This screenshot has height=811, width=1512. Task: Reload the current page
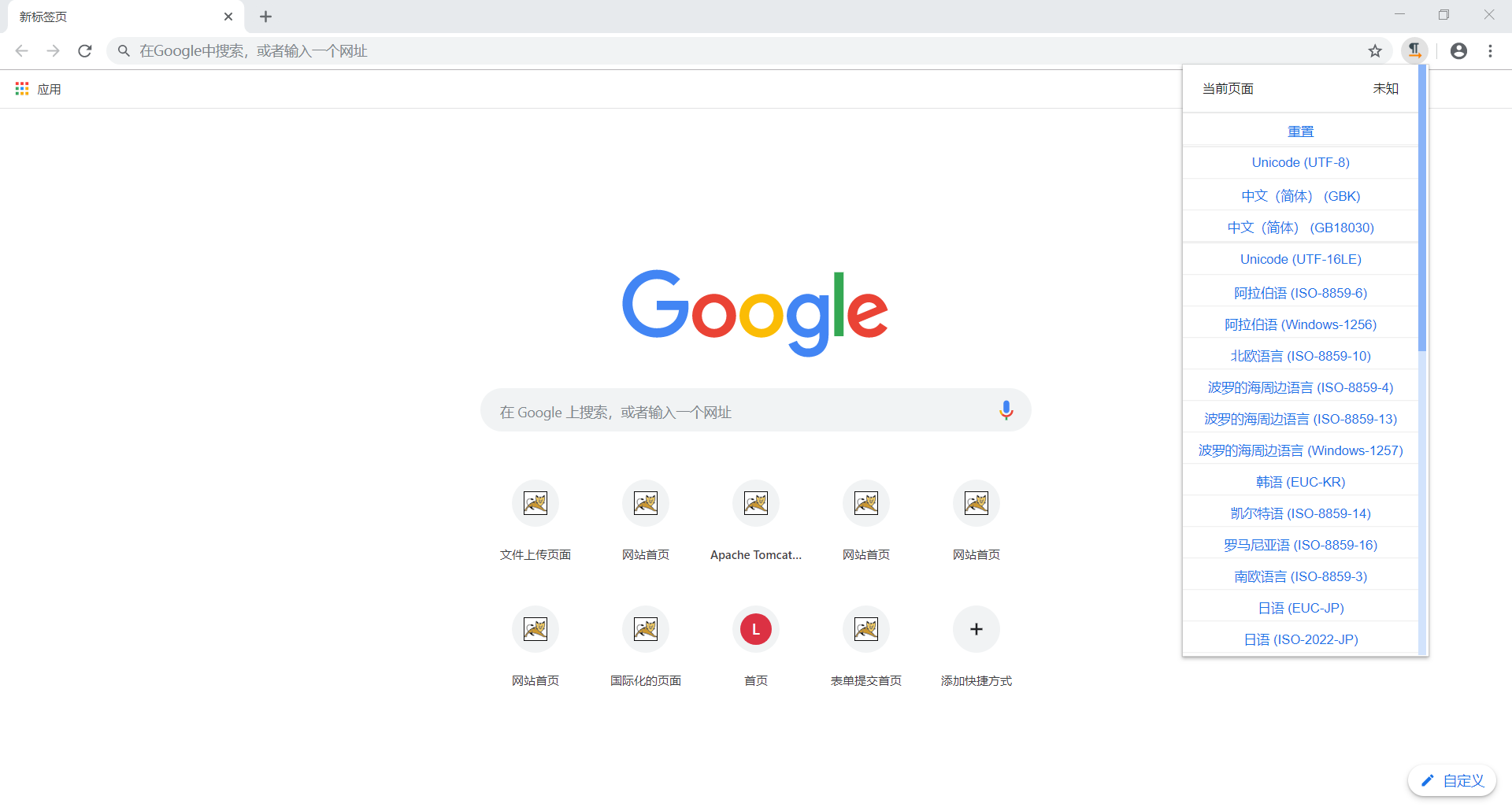84,50
